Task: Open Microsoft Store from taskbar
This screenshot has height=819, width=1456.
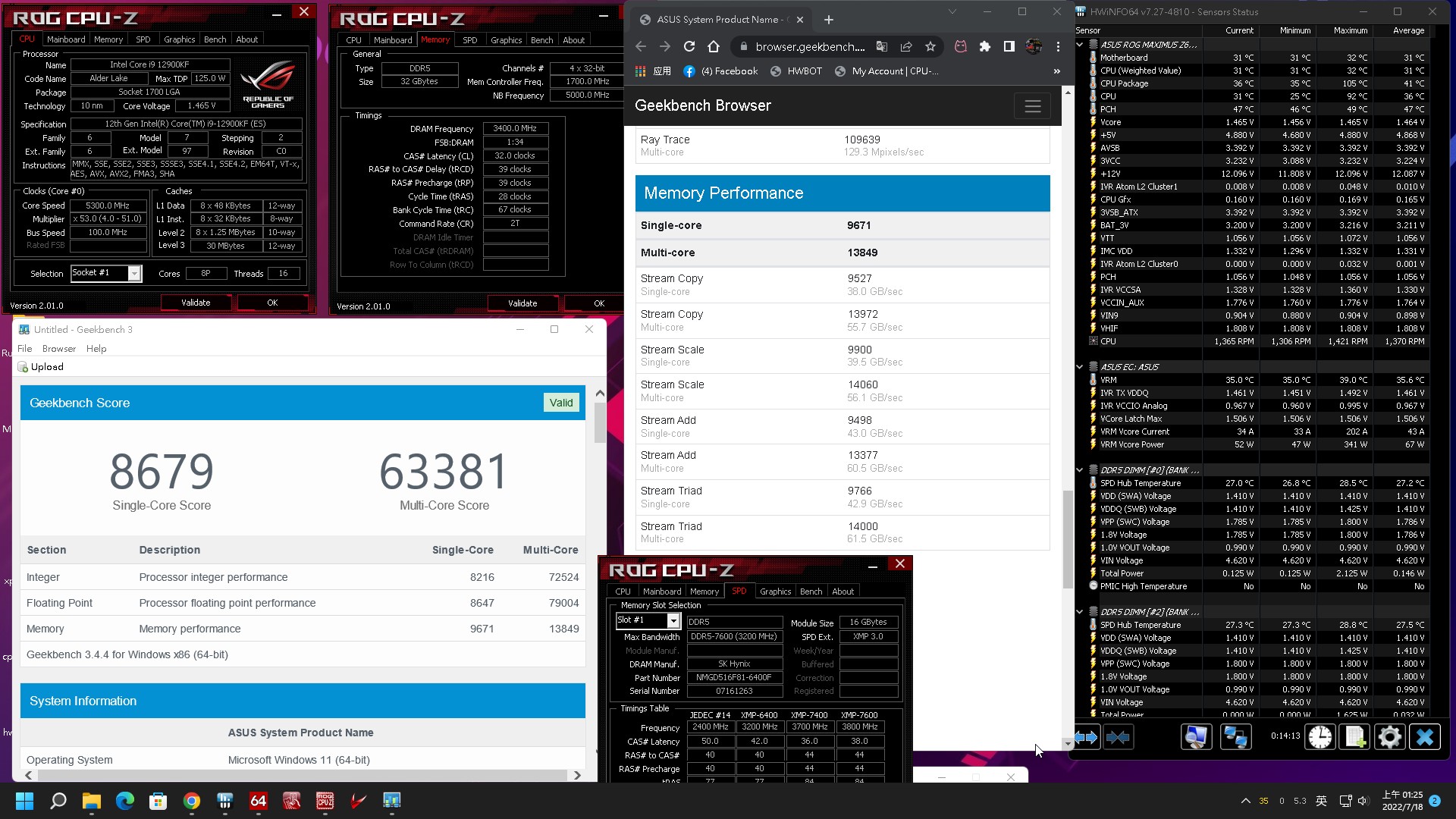Action: click(158, 801)
